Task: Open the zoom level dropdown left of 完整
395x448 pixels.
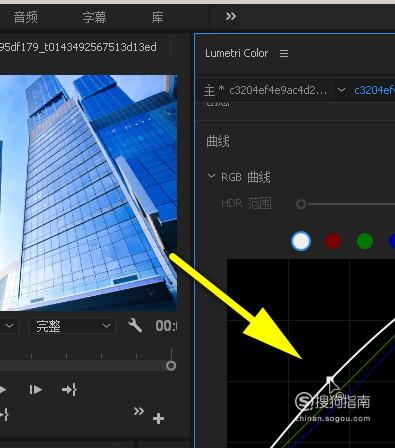Action: click(x=9, y=326)
